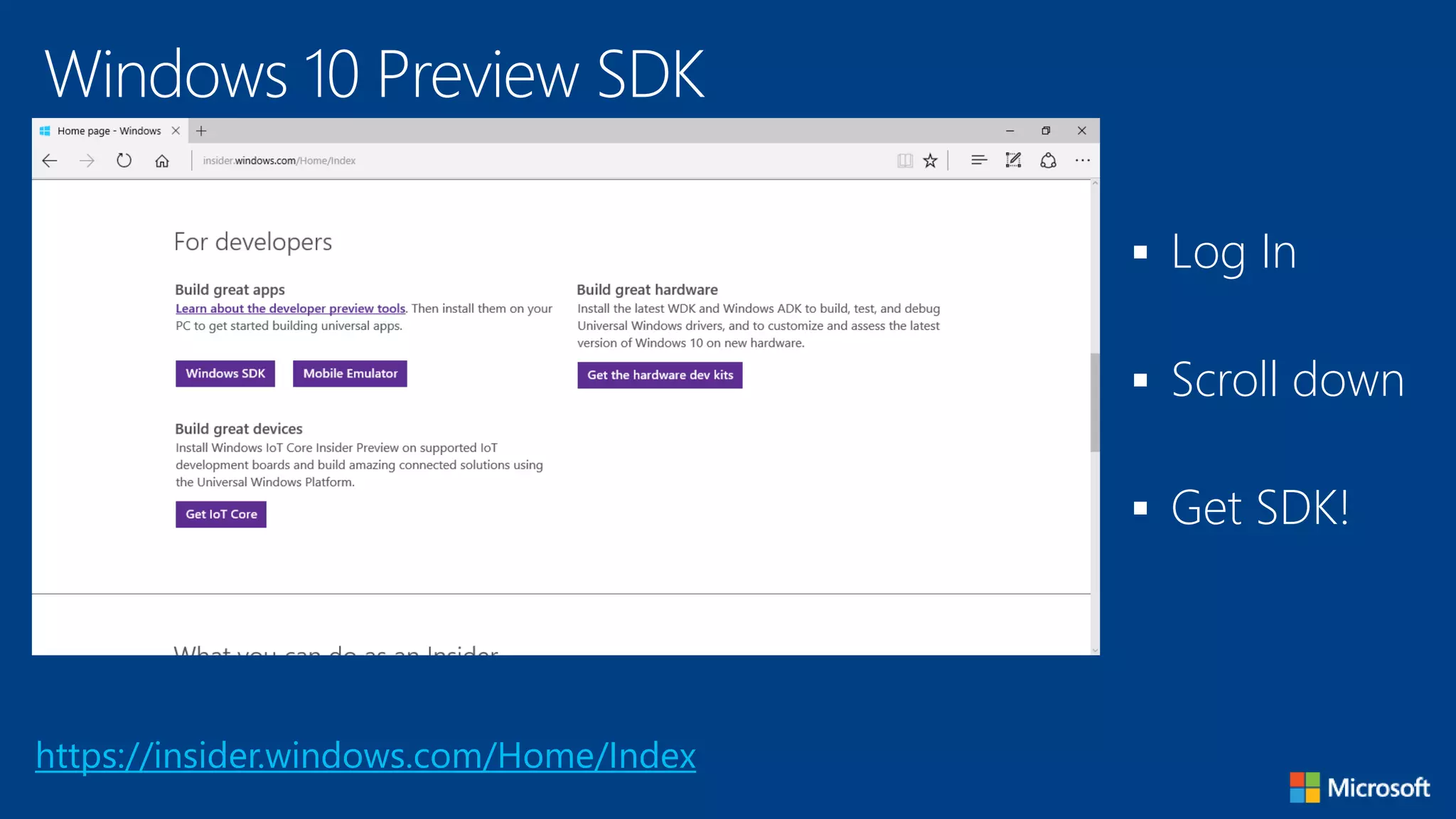Click the Windows SDK button
The width and height of the screenshot is (1456, 819).
pos(225,374)
